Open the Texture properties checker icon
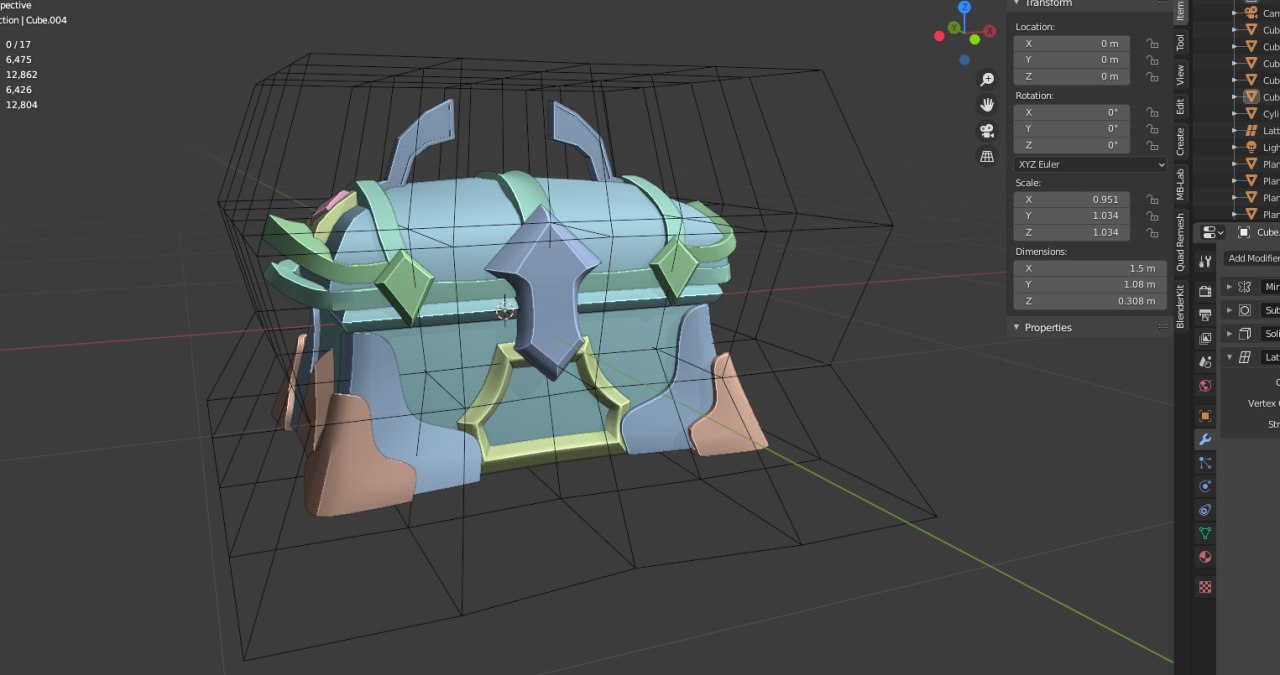Image resolution: width=1280 pixels, height=675 pixels. pyautogui.click(x=1205, y=587)
